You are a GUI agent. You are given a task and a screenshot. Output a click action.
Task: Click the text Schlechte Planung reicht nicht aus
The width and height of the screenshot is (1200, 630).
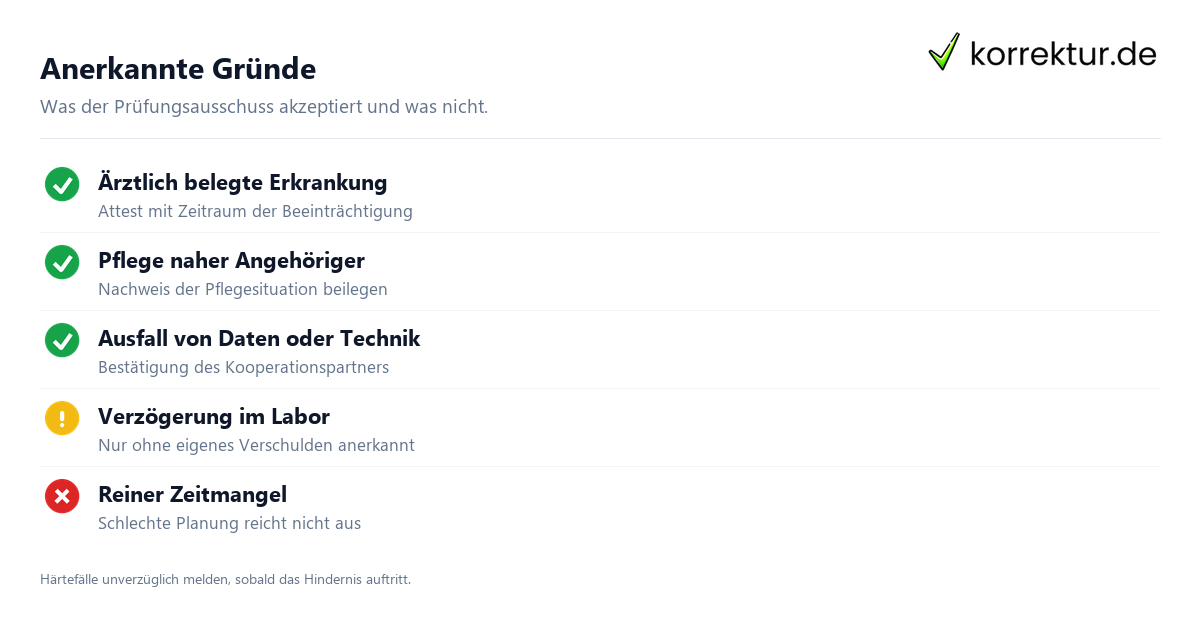[229, 523]
